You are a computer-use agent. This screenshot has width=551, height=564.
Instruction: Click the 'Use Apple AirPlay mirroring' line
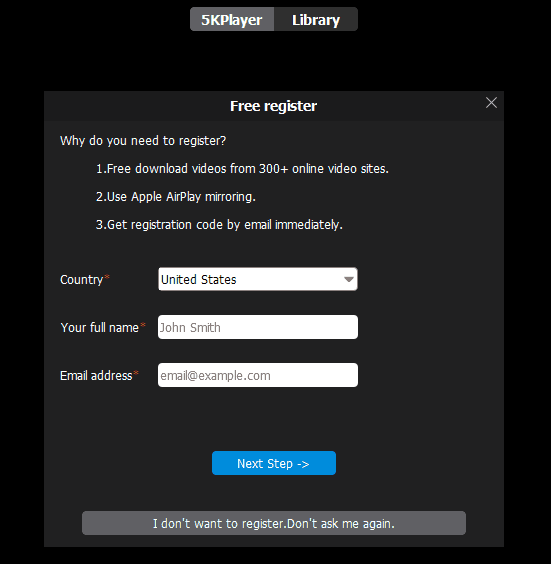(176, 197)
